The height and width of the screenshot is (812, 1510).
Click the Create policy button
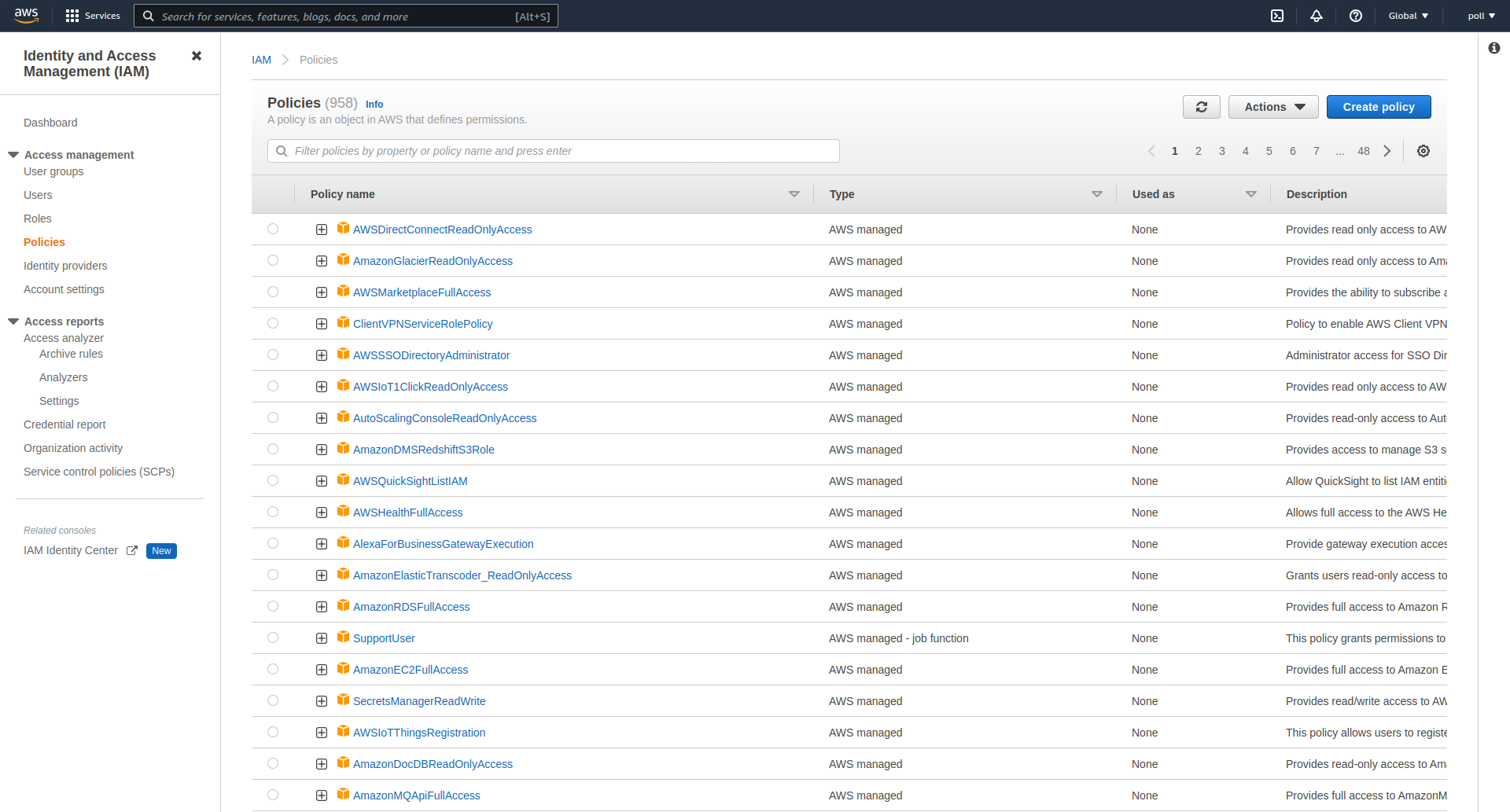click(1378, 107)
